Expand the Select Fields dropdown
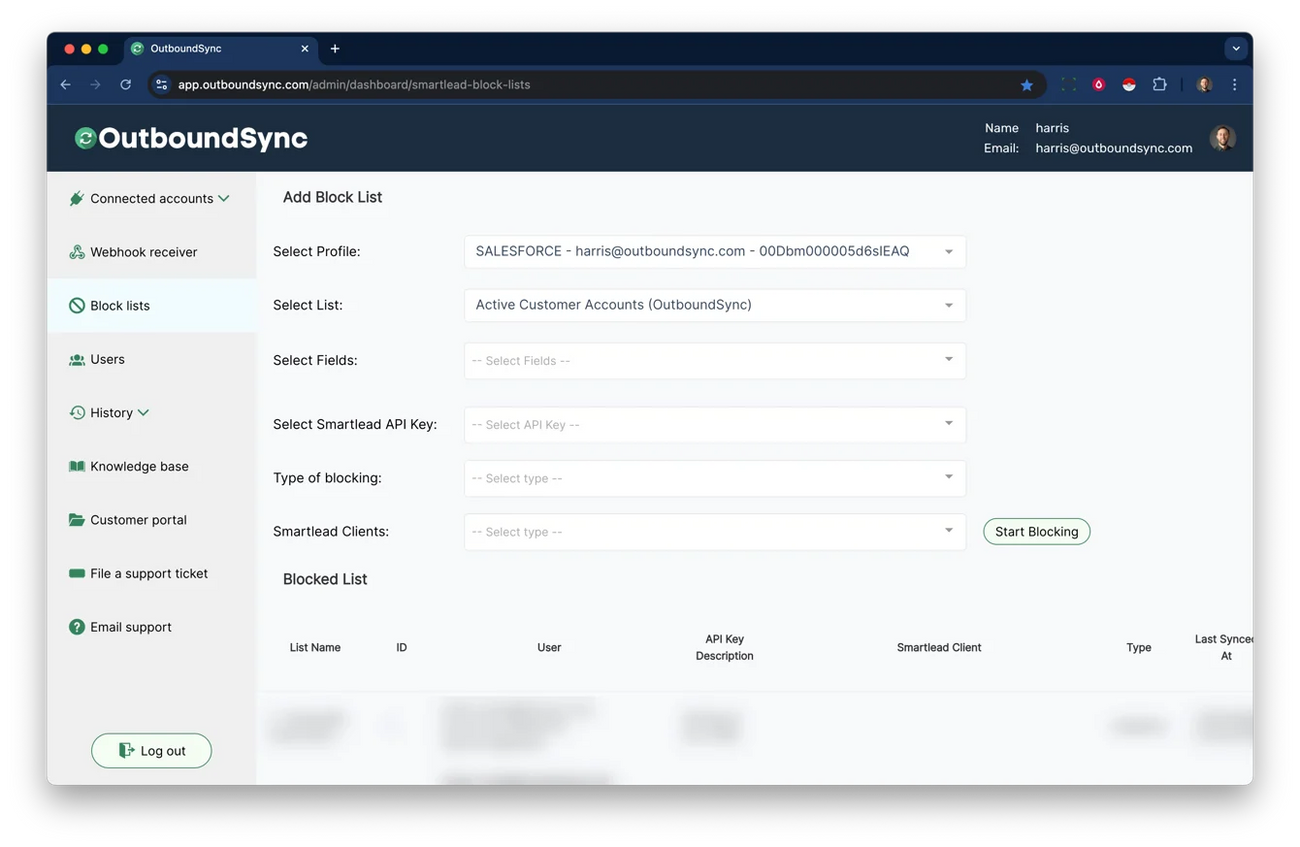1300x847 pixels. tap(949, 361)
